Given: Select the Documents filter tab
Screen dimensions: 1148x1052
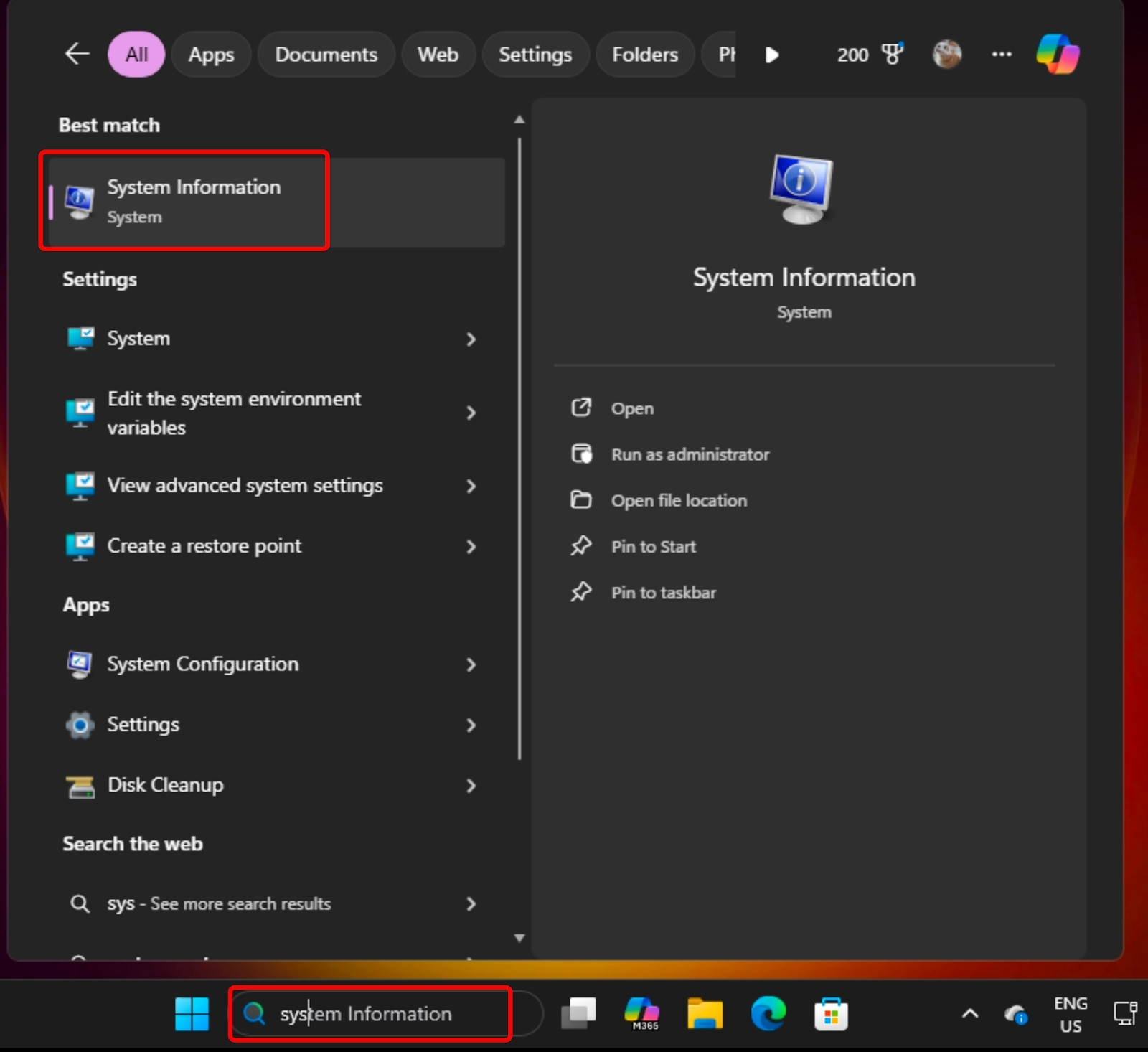Looking at the screenshot, I should coord(326,55).
